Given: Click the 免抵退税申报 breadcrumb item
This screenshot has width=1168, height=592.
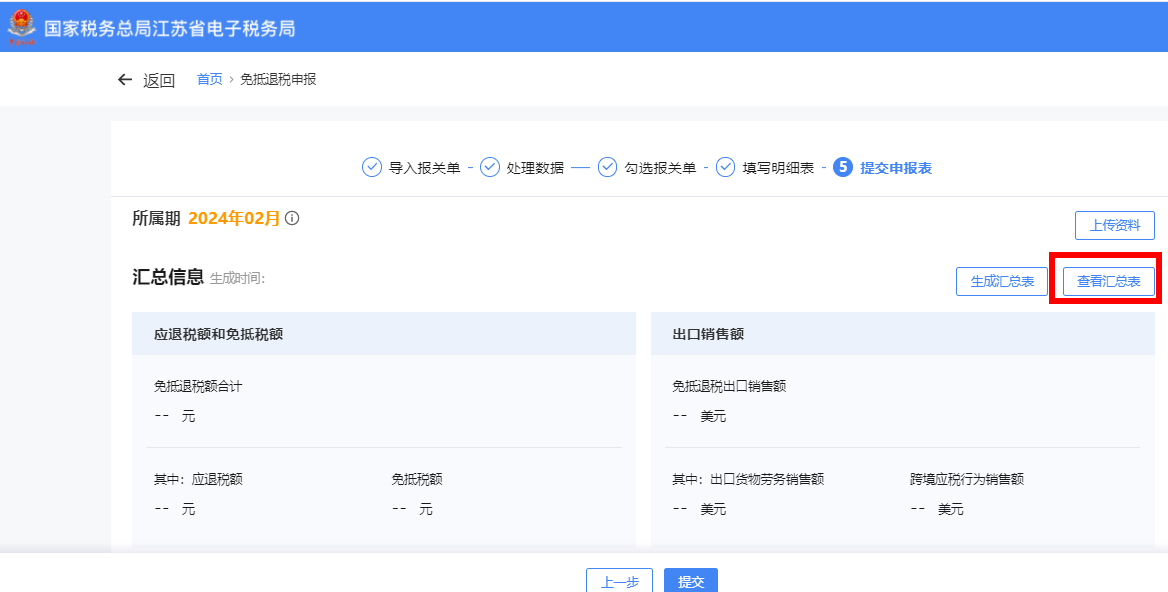Looking at the screenshot, I should pos(278,79).
